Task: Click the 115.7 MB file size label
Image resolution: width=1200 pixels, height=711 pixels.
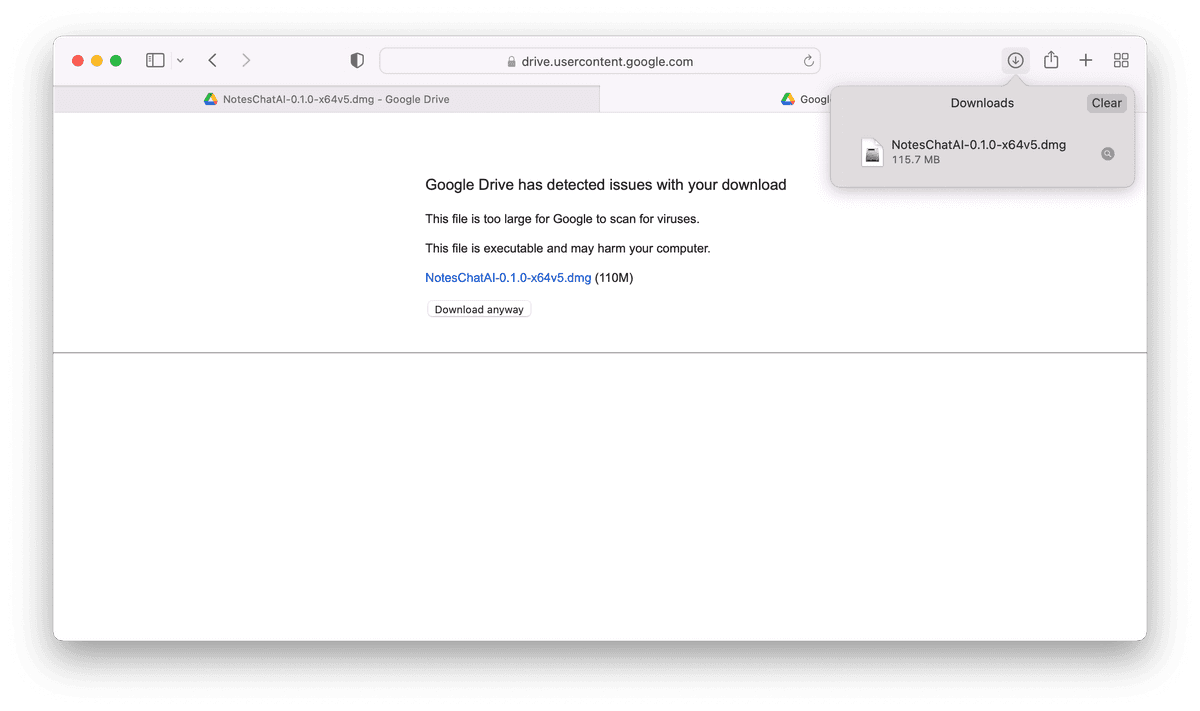Action: (916, 160)
